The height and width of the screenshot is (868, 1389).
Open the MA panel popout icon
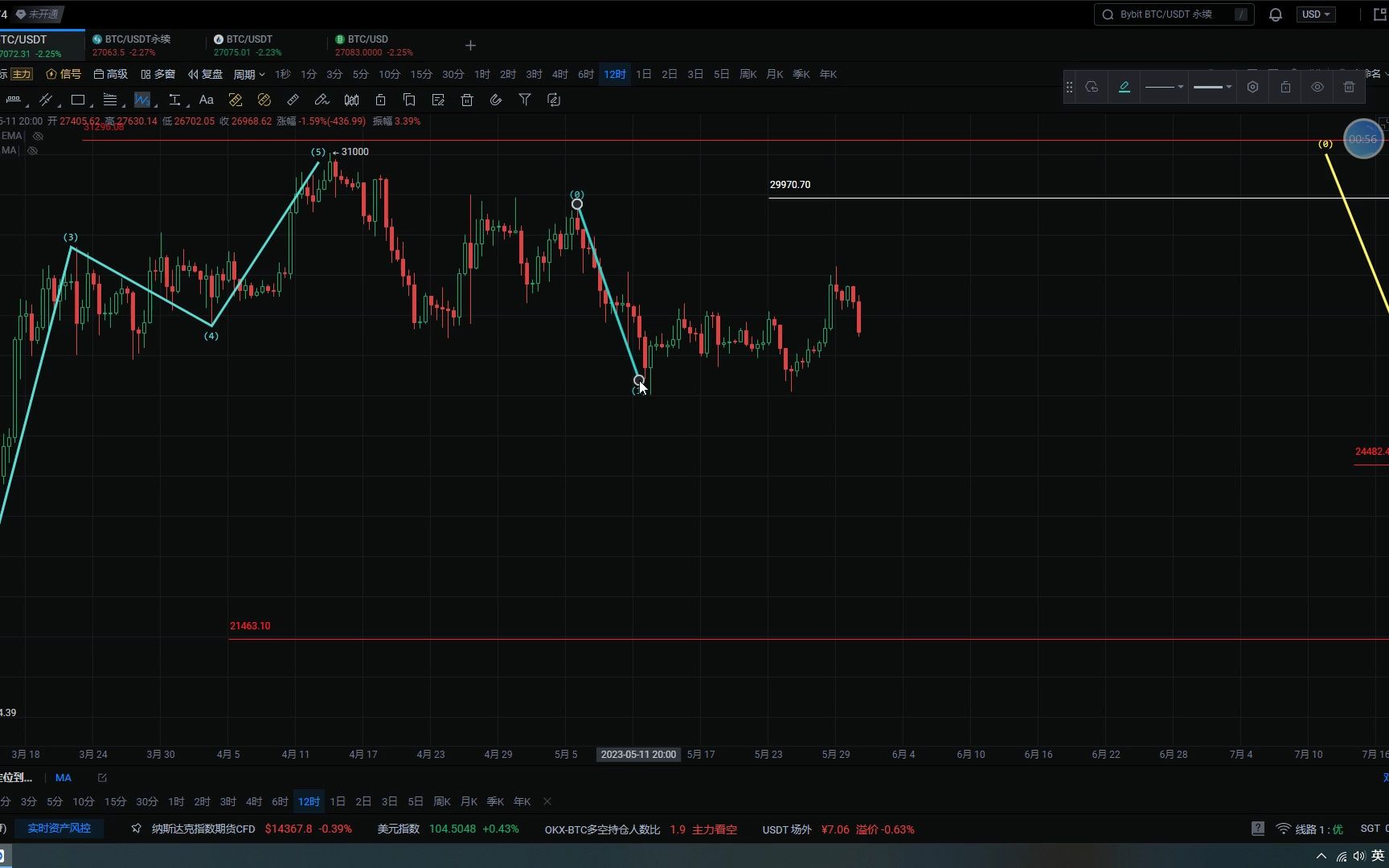point(102,778)
